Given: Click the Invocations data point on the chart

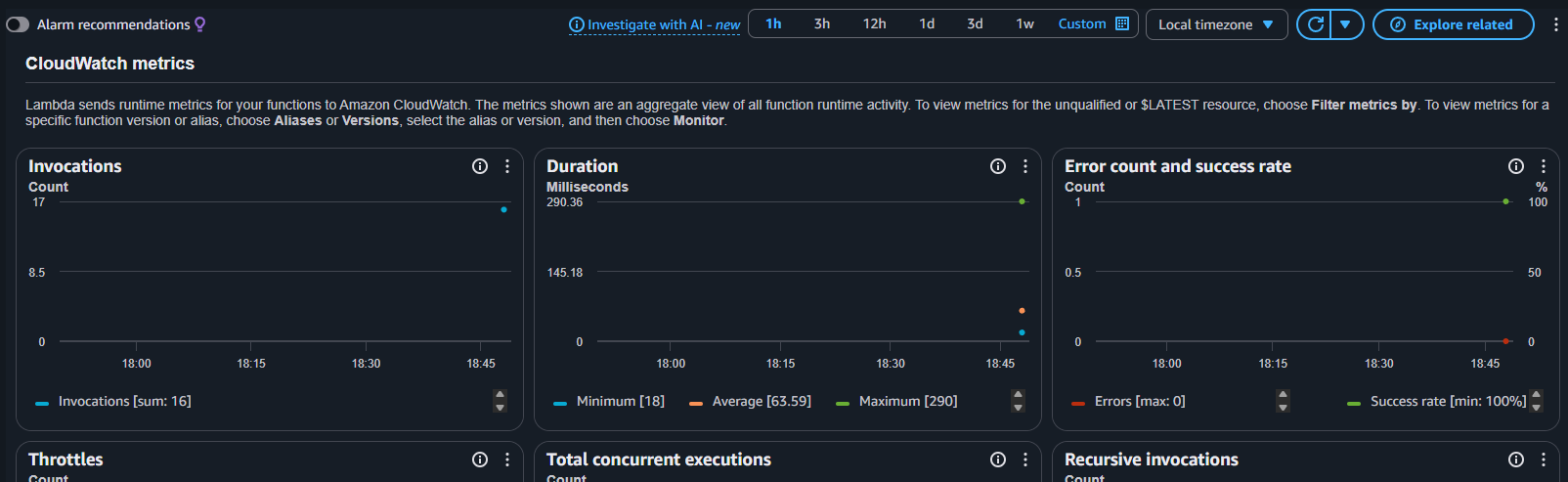Looking at the screenshot, I should 503,209.
